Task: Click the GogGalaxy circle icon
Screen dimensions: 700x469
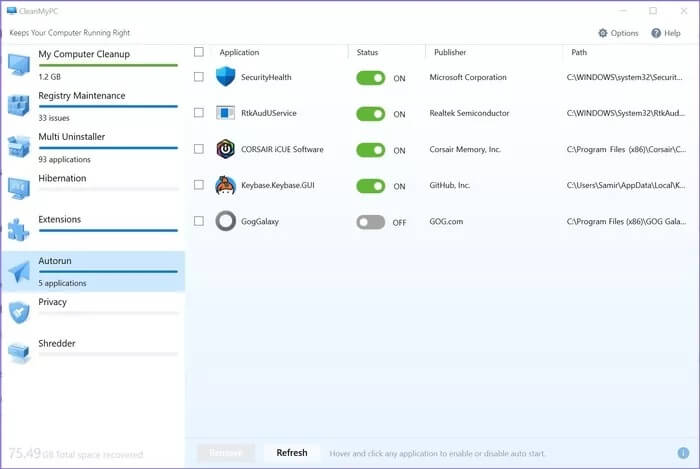Action: [x=225, y=221]
